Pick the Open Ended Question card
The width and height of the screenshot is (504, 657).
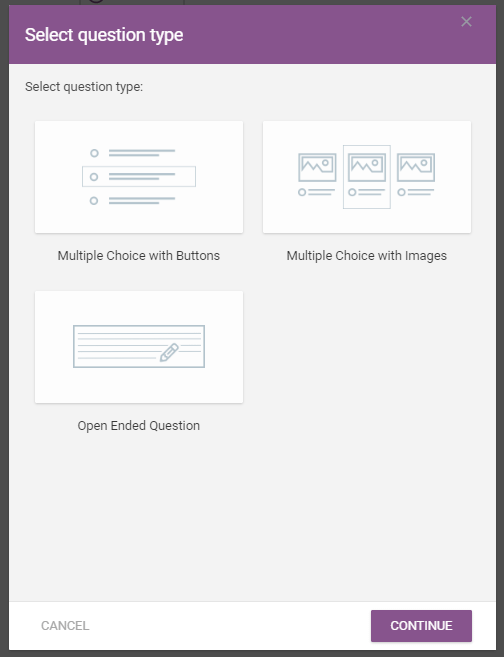point(139,347)
